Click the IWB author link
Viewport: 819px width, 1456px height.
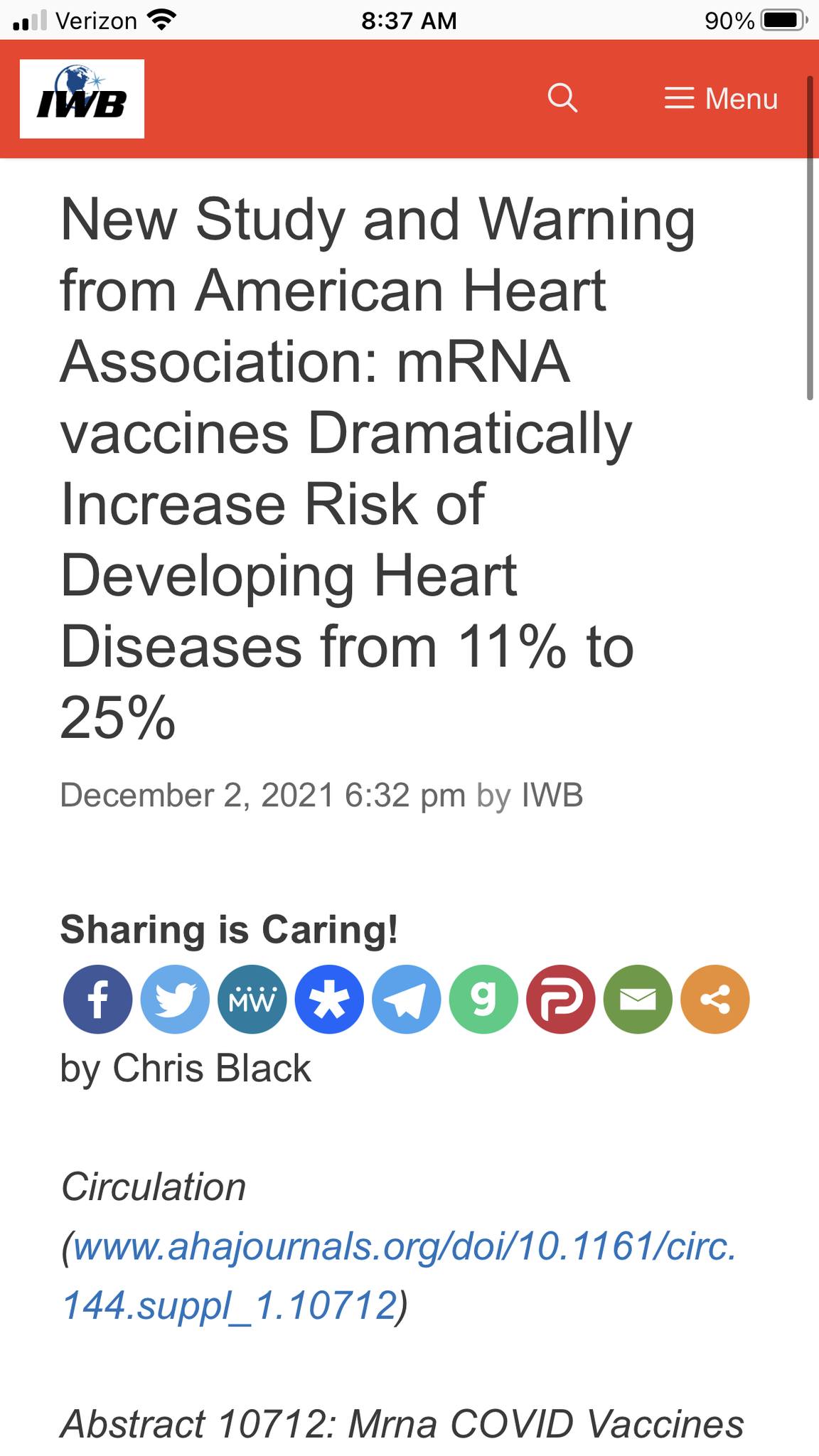(x=552, y=795)
